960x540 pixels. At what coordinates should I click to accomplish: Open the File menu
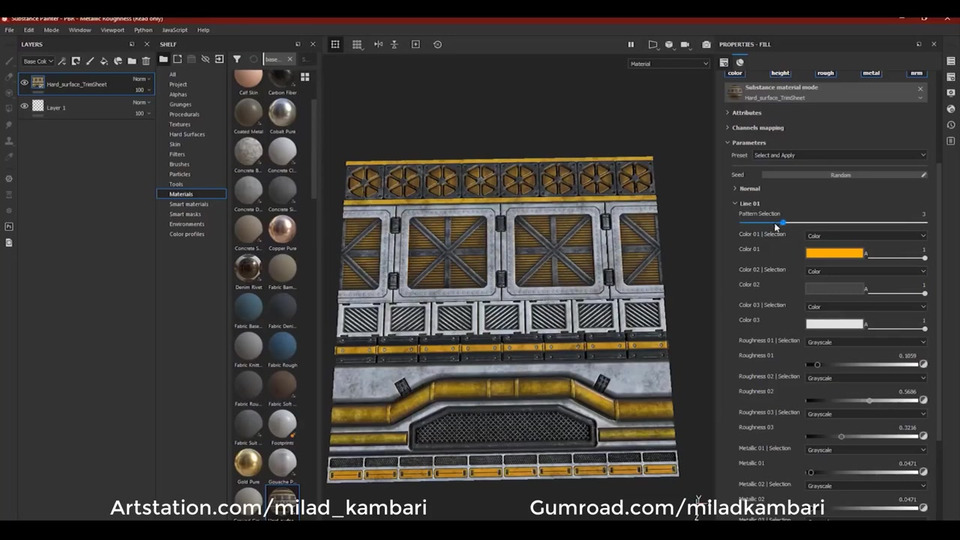coord(9,30)
